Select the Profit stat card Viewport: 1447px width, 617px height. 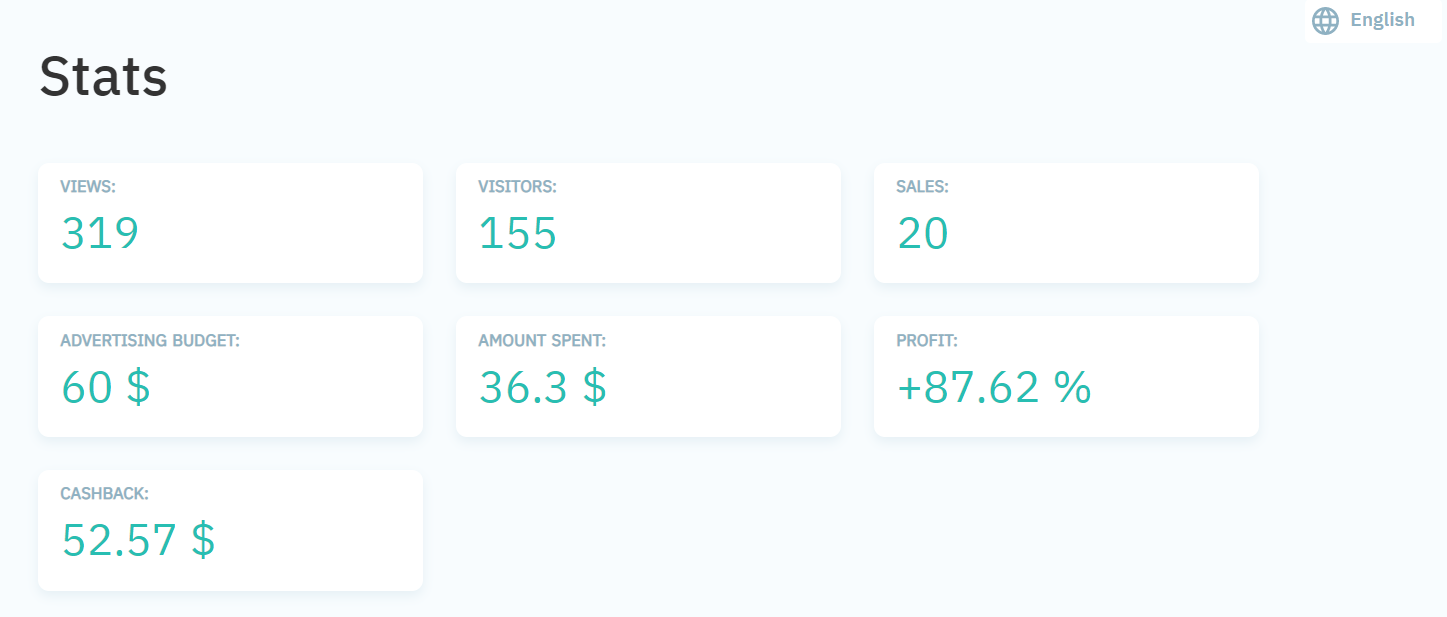[1066, 376]
